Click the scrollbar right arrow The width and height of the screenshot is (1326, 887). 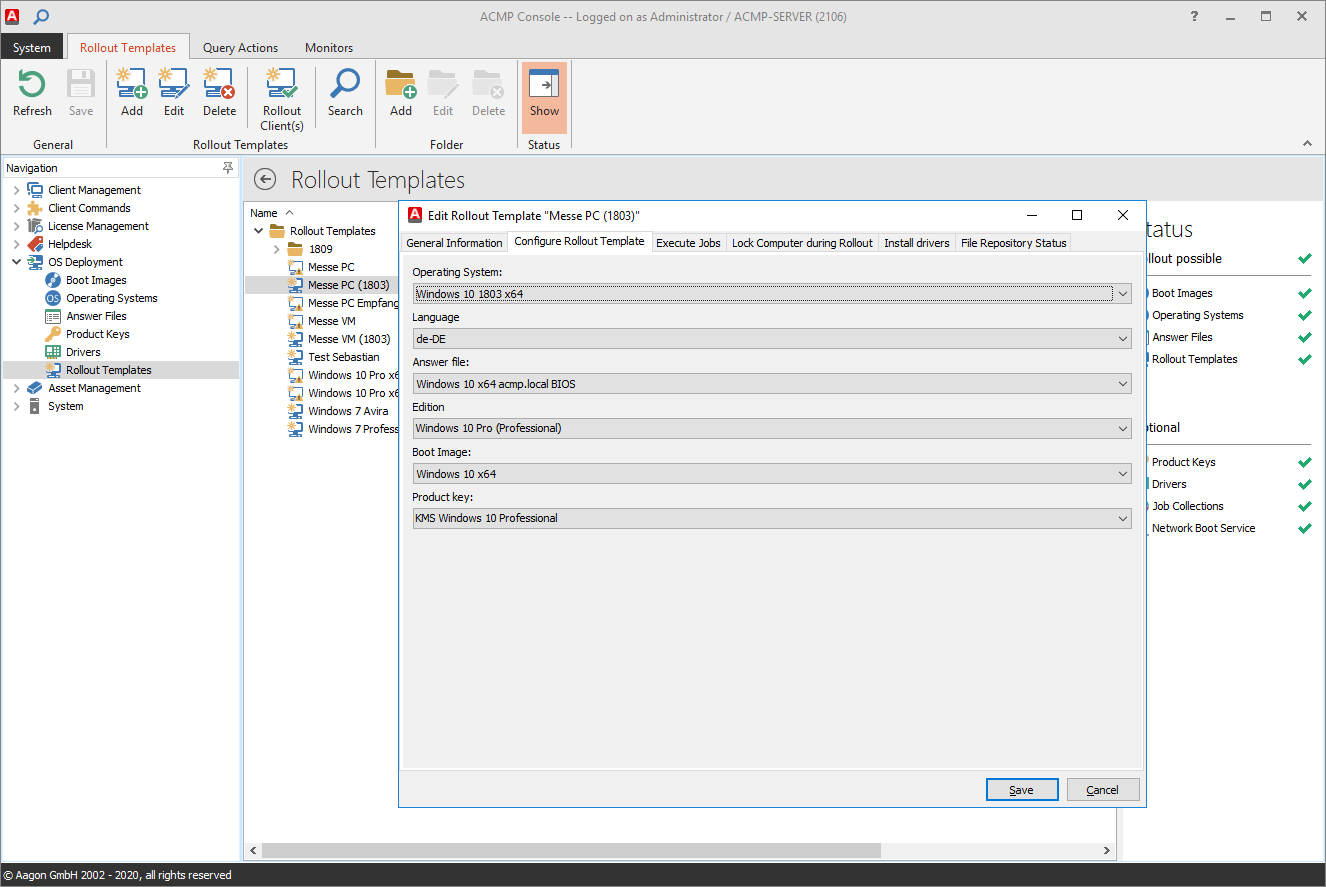click(1108, 850)
